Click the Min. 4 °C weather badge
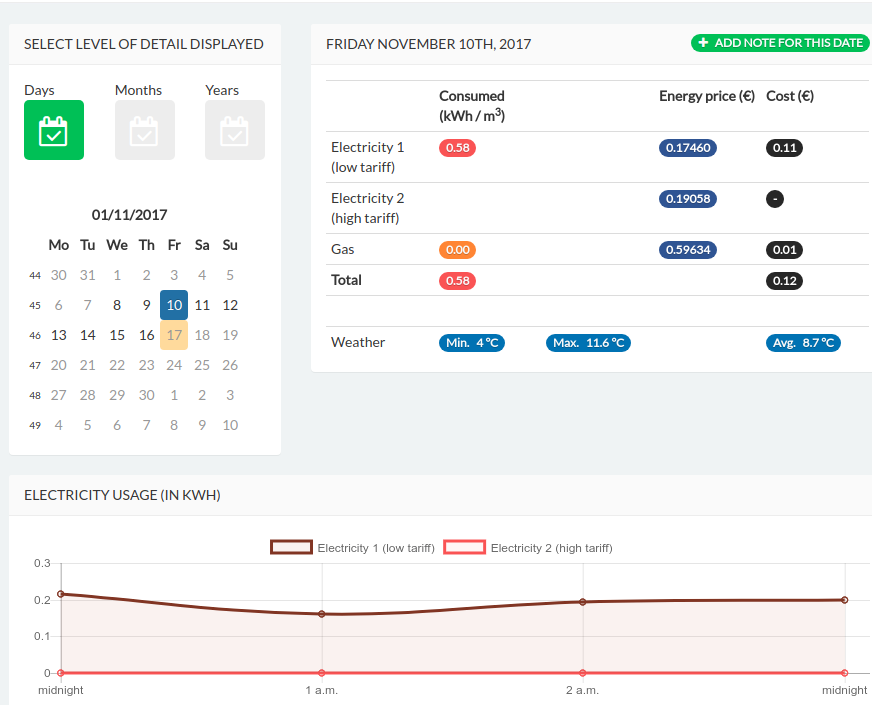The height and width of the screenshot is (705, 872). point(472,343)
